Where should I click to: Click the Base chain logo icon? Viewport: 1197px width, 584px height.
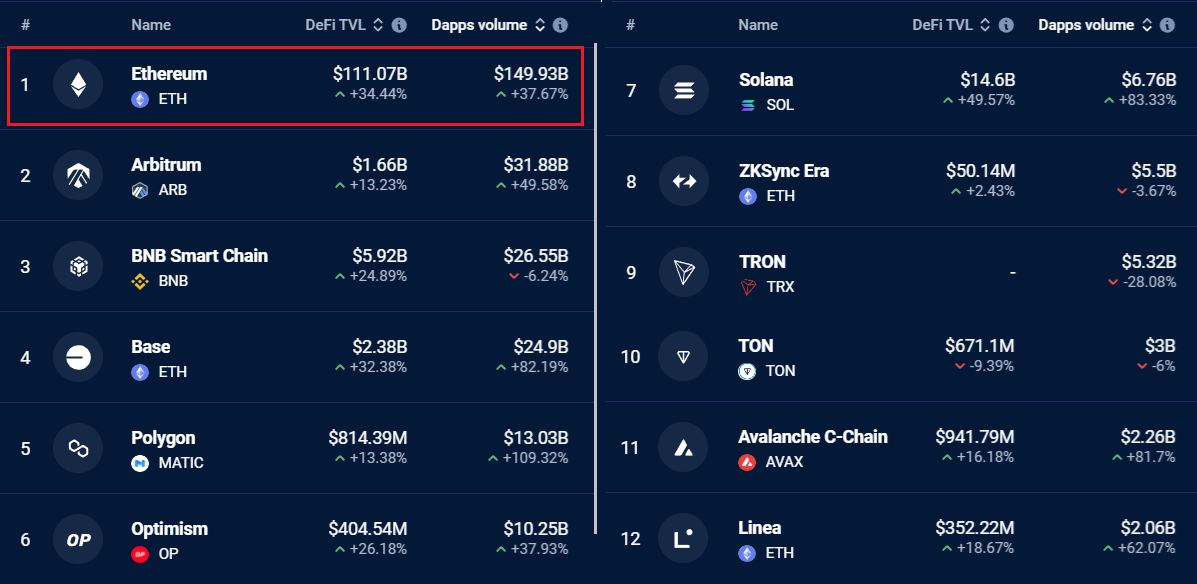pos(78,357)
